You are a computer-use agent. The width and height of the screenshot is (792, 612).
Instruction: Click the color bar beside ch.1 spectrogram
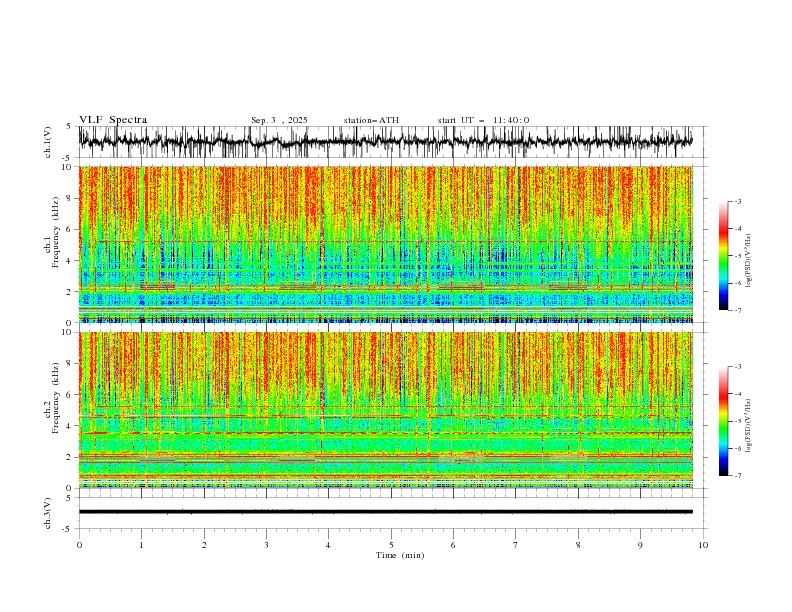[723, 256]
